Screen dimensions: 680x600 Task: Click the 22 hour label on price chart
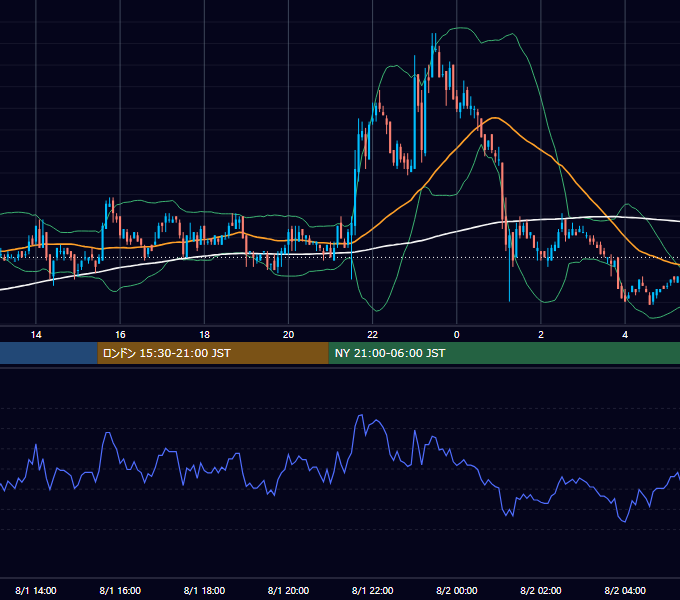pos(373,335)
